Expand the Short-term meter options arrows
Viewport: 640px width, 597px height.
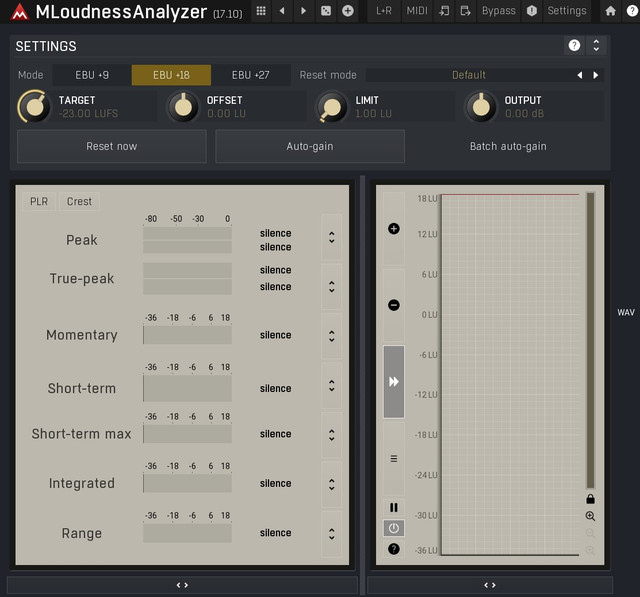click(x=331, y=386)
